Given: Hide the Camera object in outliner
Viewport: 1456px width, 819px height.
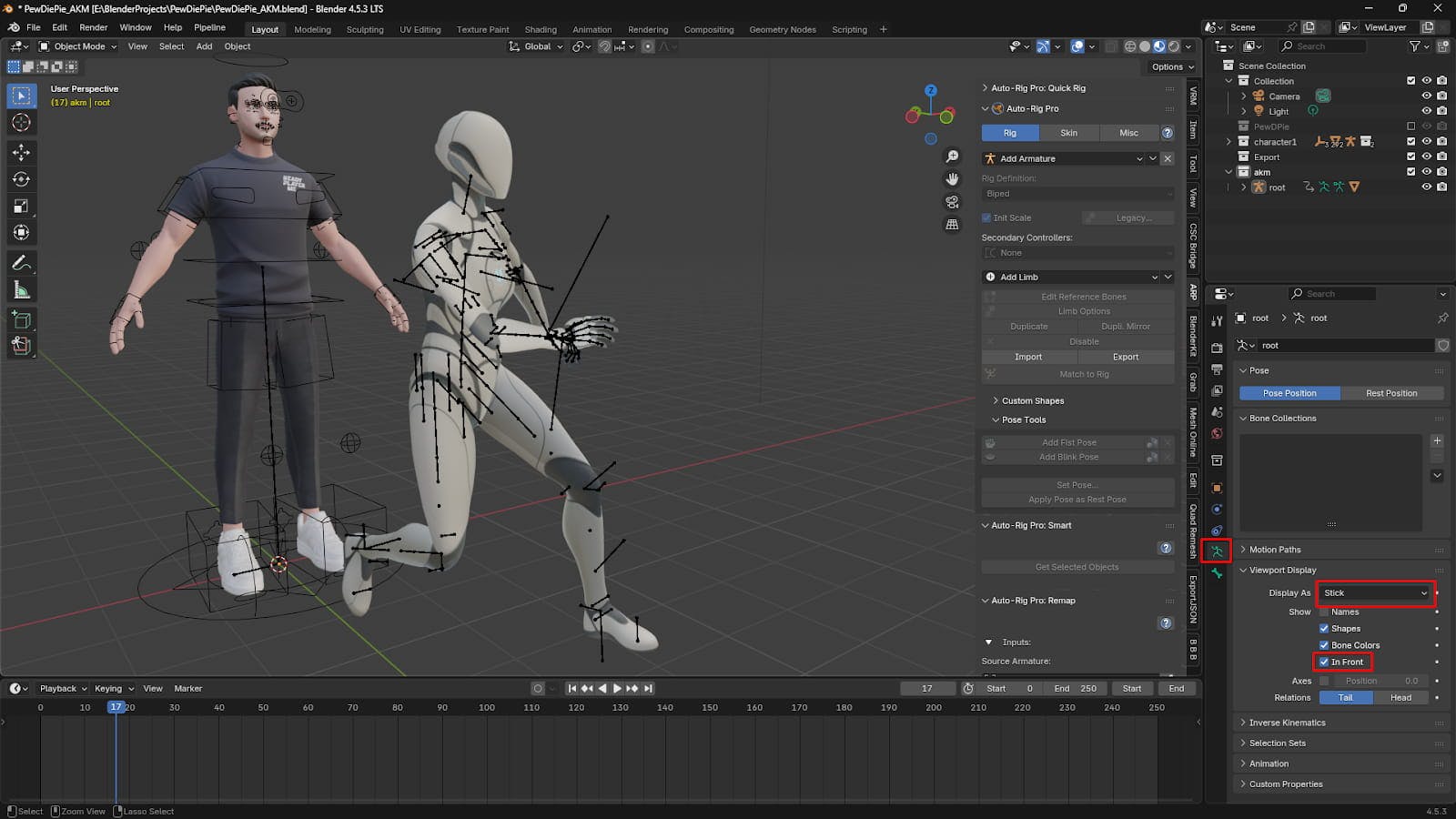Looking at the screenshot, I should pyautogui.click(x=1426, y=96).
